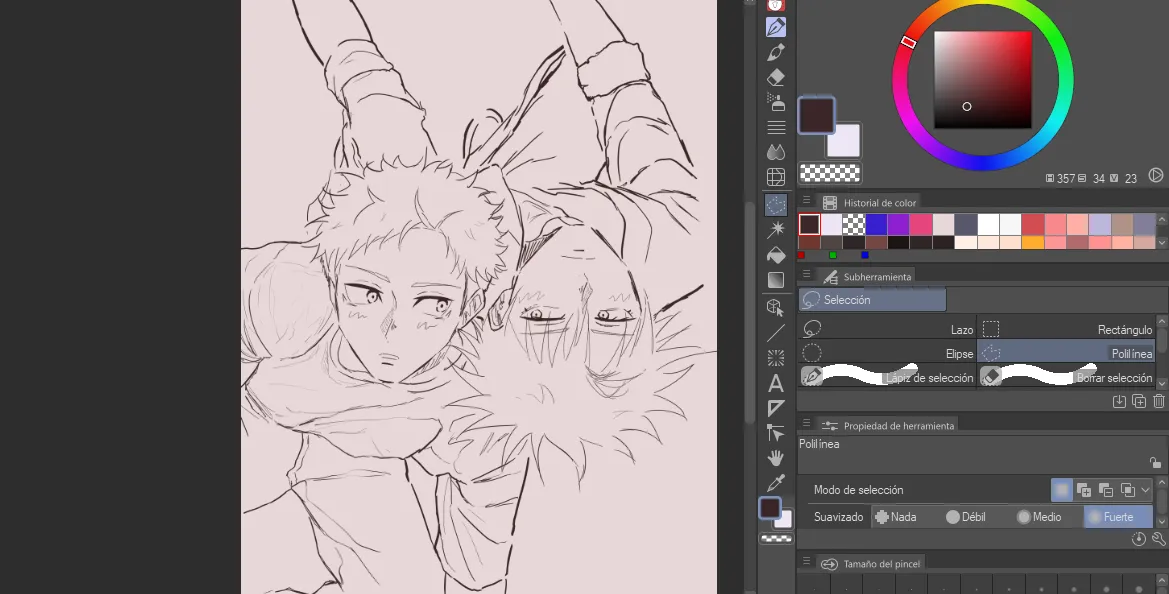Select the Correct line vector tool

tap(775, 433)
